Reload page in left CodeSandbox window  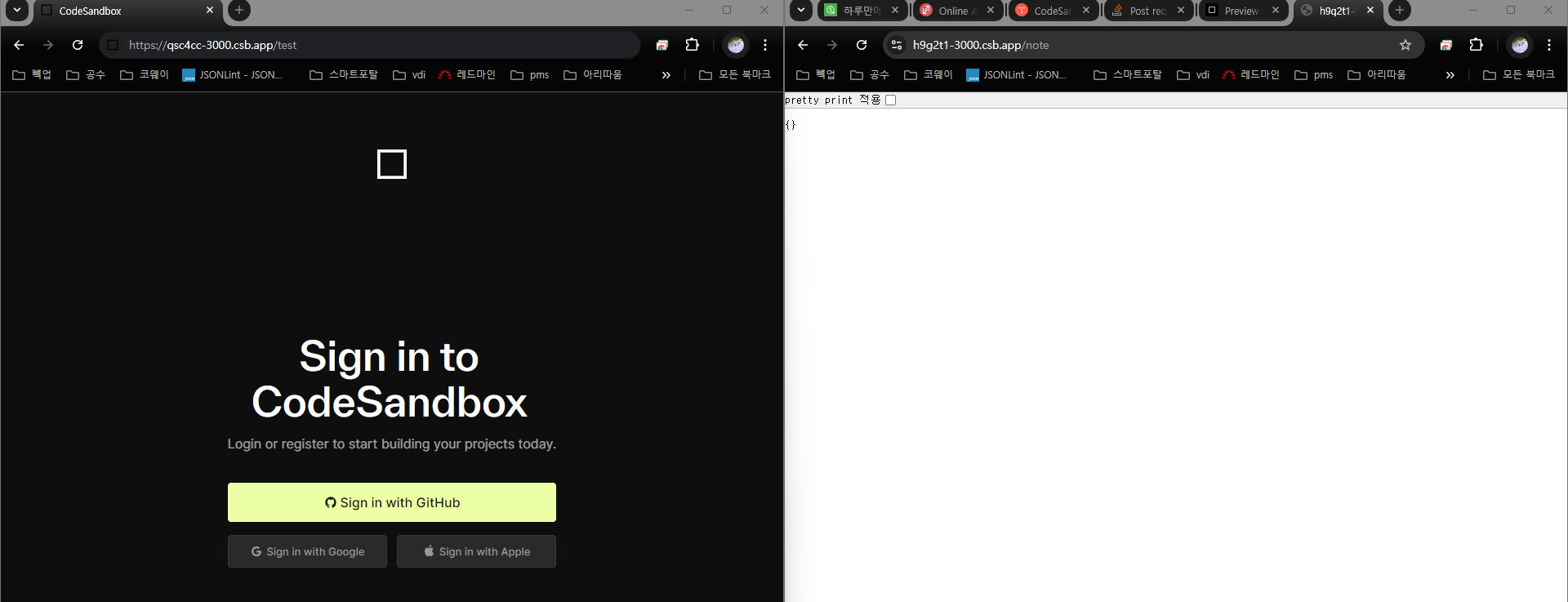(78, 45)
